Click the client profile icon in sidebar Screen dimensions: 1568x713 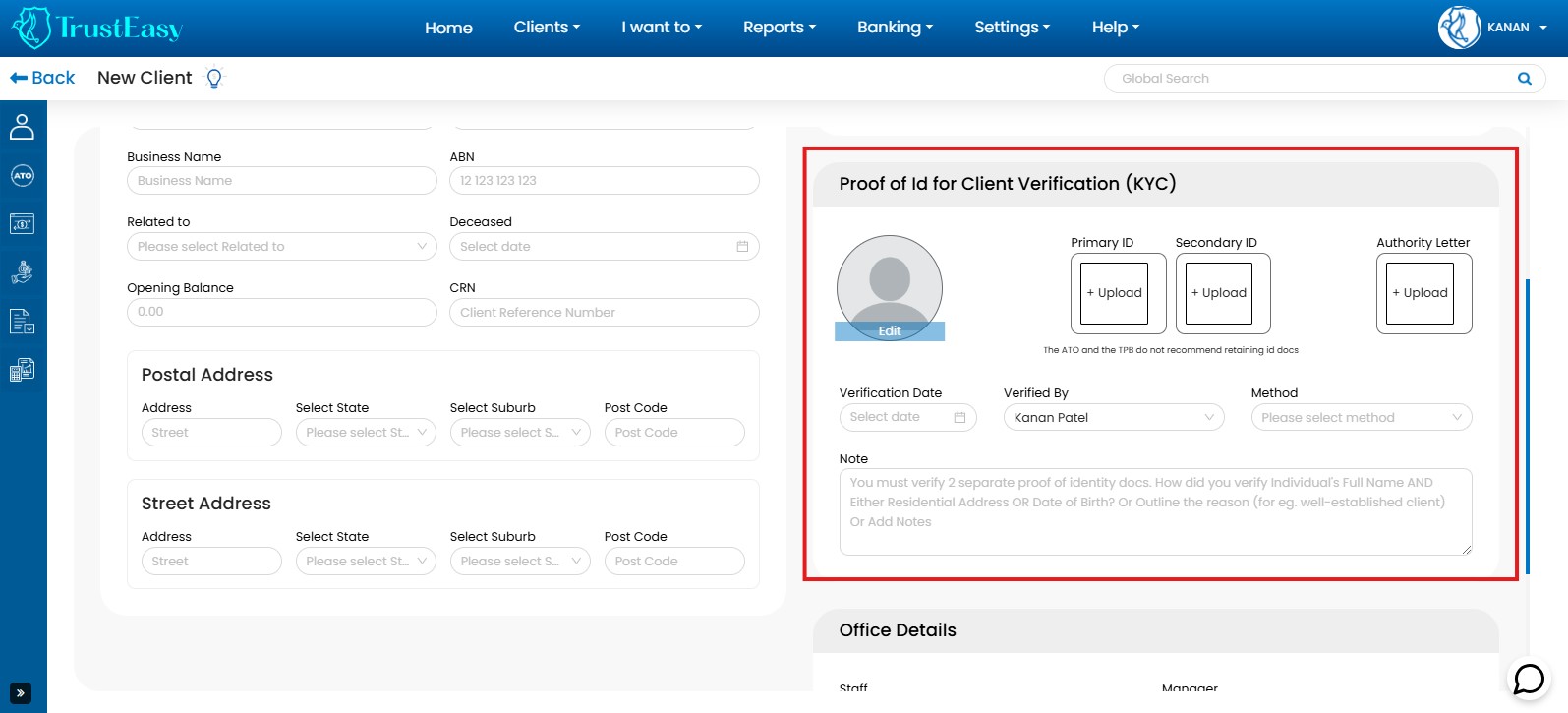22,127
